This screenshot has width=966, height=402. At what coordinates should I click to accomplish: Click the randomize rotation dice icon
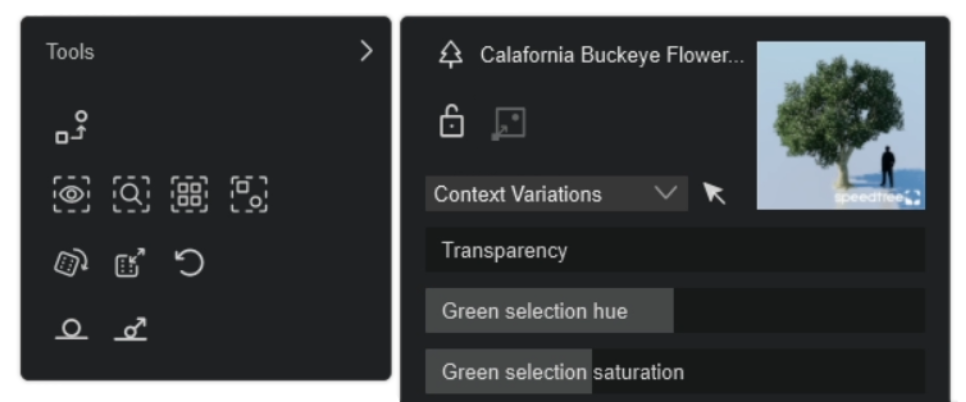click(71, 263)
